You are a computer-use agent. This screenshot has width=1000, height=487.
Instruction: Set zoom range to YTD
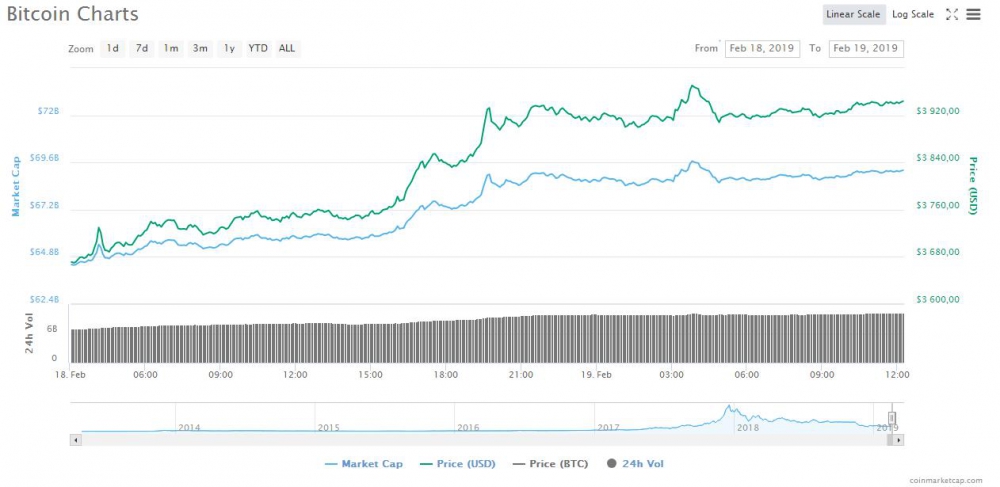(258, 48)
